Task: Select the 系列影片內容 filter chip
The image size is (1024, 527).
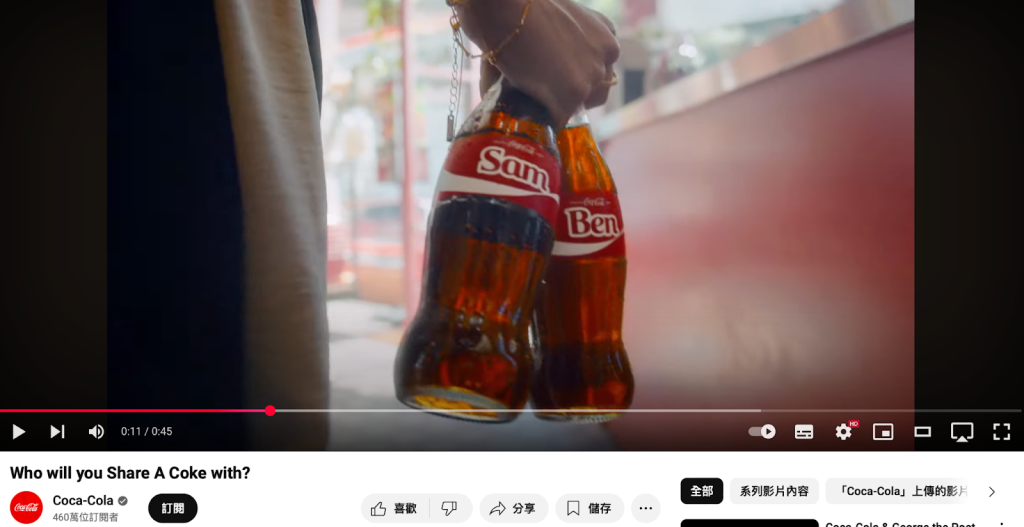Action: point(774,491)
